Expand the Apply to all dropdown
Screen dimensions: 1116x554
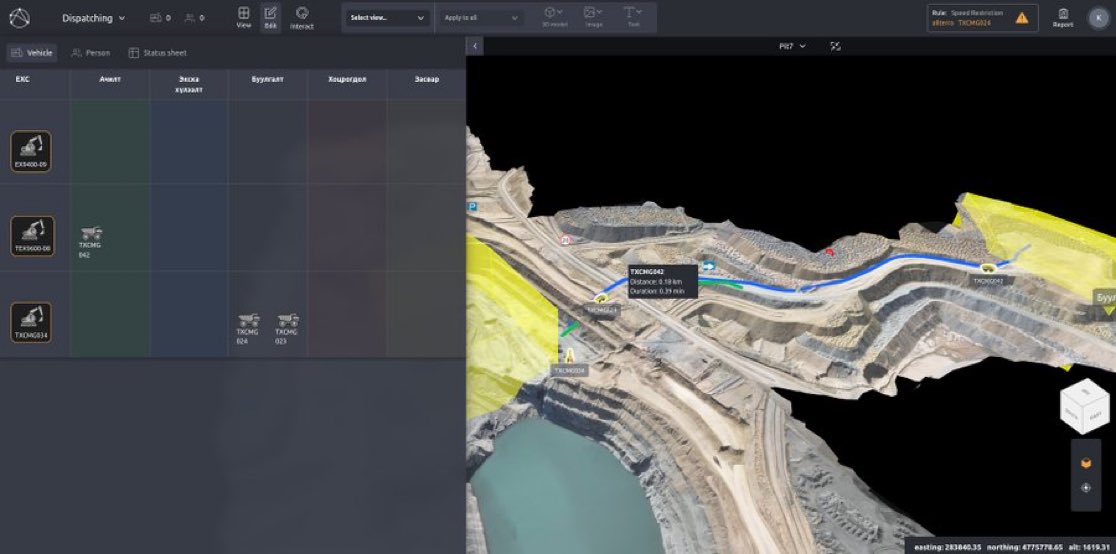tap(481, 18)
